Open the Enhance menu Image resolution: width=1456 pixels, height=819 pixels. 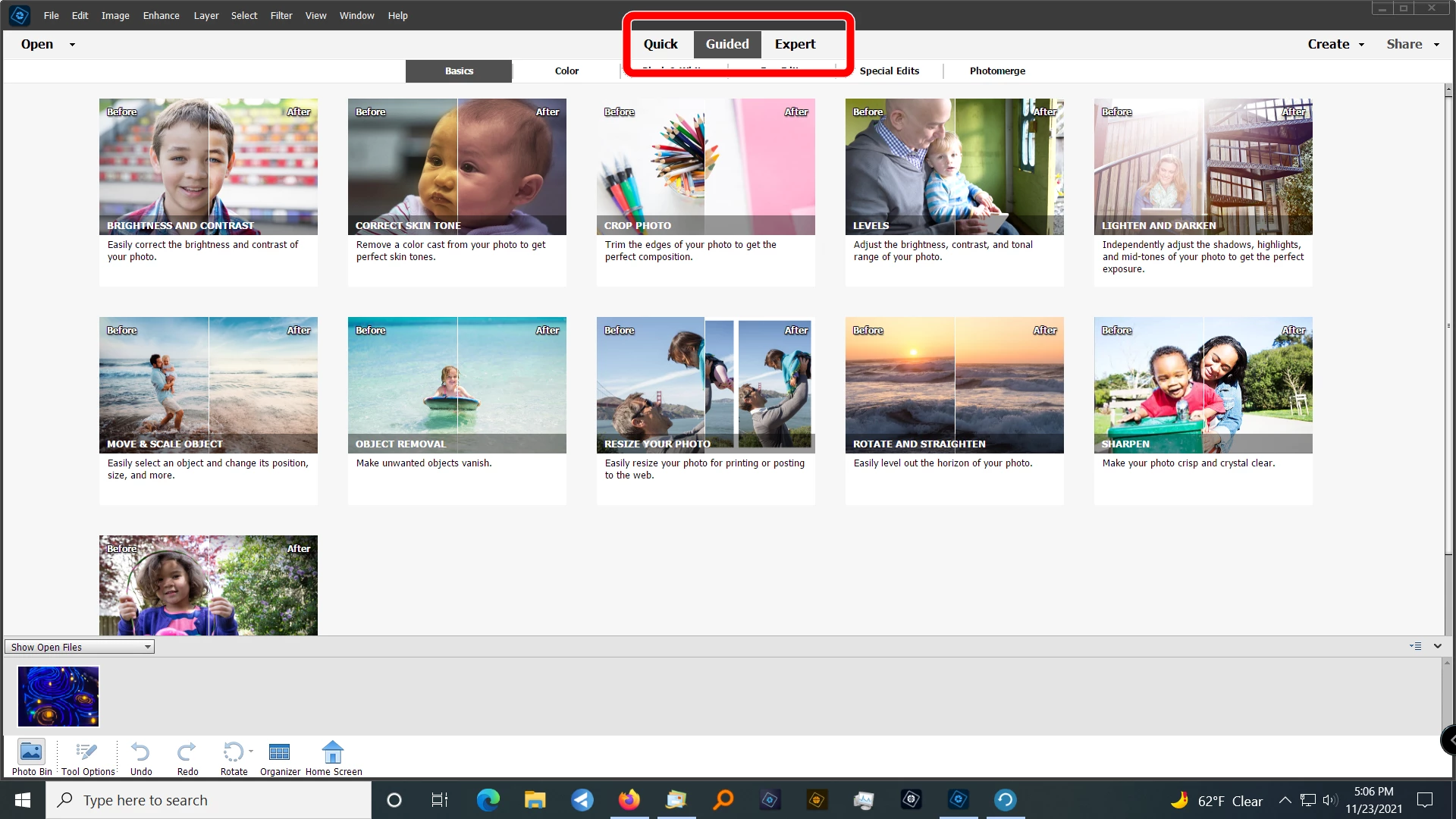point(161,15)
